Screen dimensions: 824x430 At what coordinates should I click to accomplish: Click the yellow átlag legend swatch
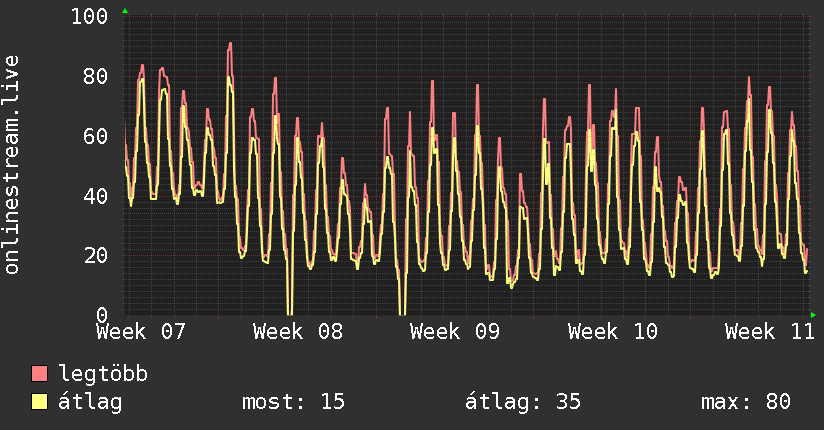point(39,402)
